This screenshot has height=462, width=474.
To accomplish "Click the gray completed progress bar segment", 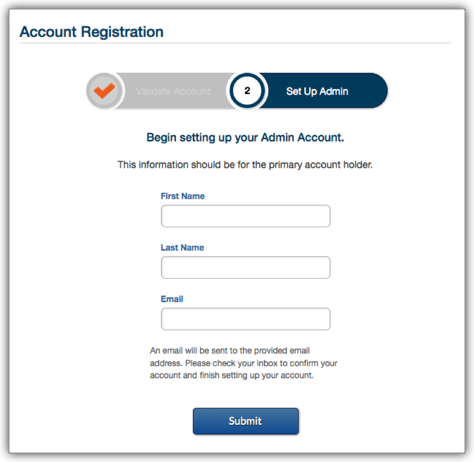I will pos(173,91).
